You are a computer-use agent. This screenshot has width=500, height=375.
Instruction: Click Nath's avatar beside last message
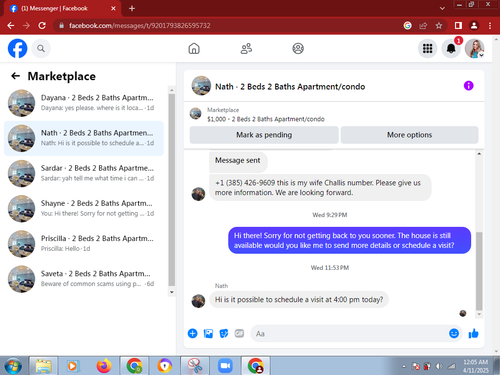click(x=198, y=301)
